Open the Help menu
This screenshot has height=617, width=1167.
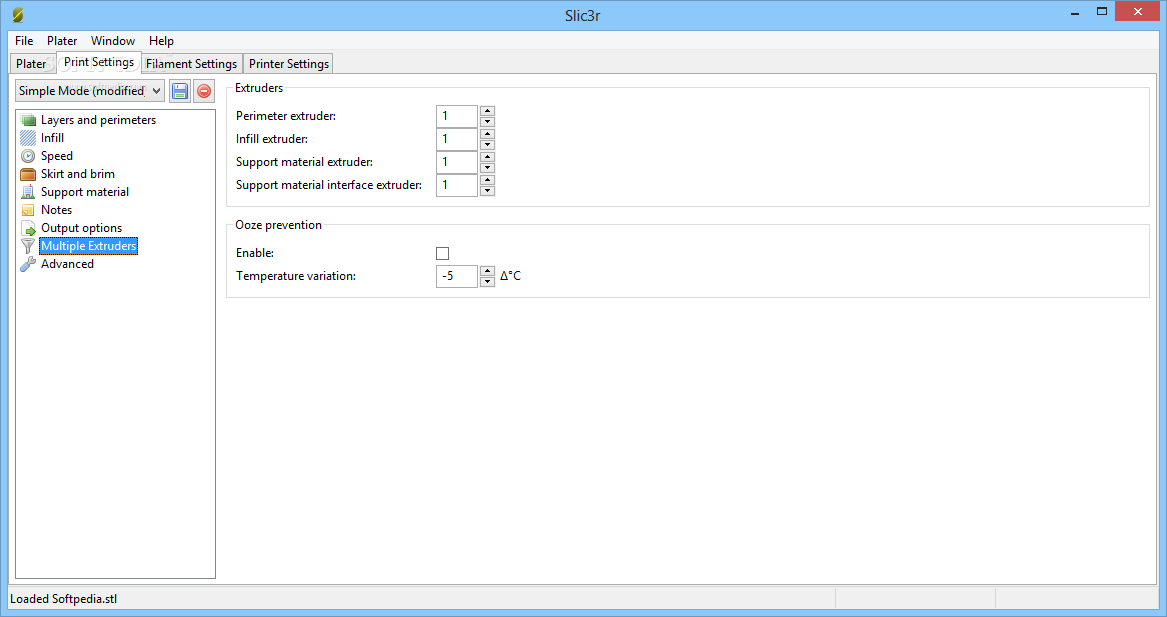pyautogui.click(x=161, y=41)
